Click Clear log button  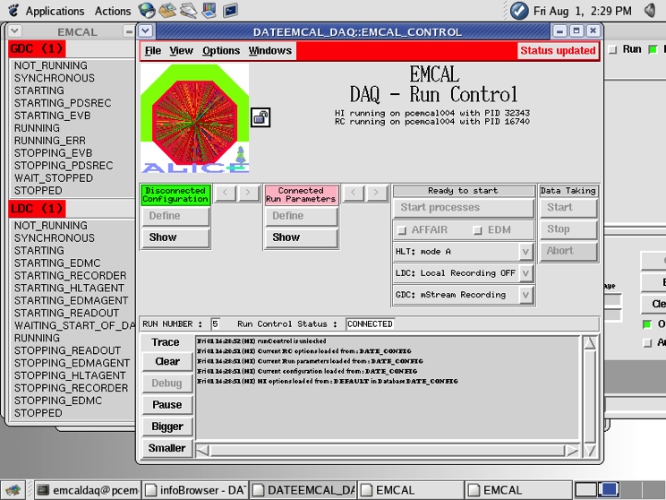coord(167,362)
